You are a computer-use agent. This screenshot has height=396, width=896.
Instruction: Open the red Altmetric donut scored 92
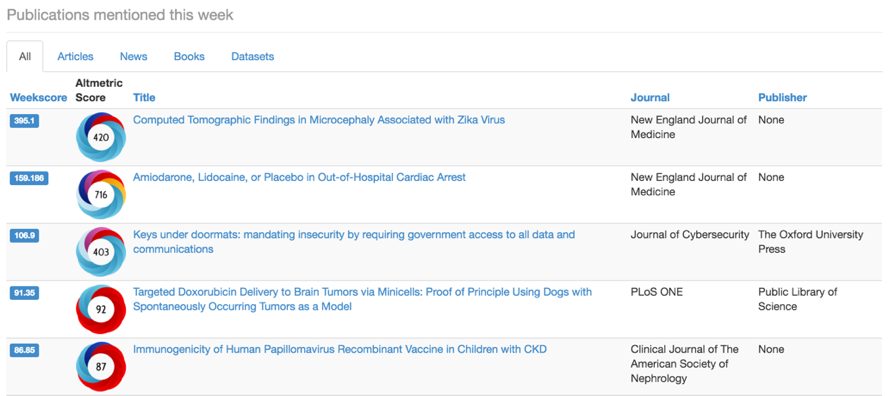pos(101,309)
